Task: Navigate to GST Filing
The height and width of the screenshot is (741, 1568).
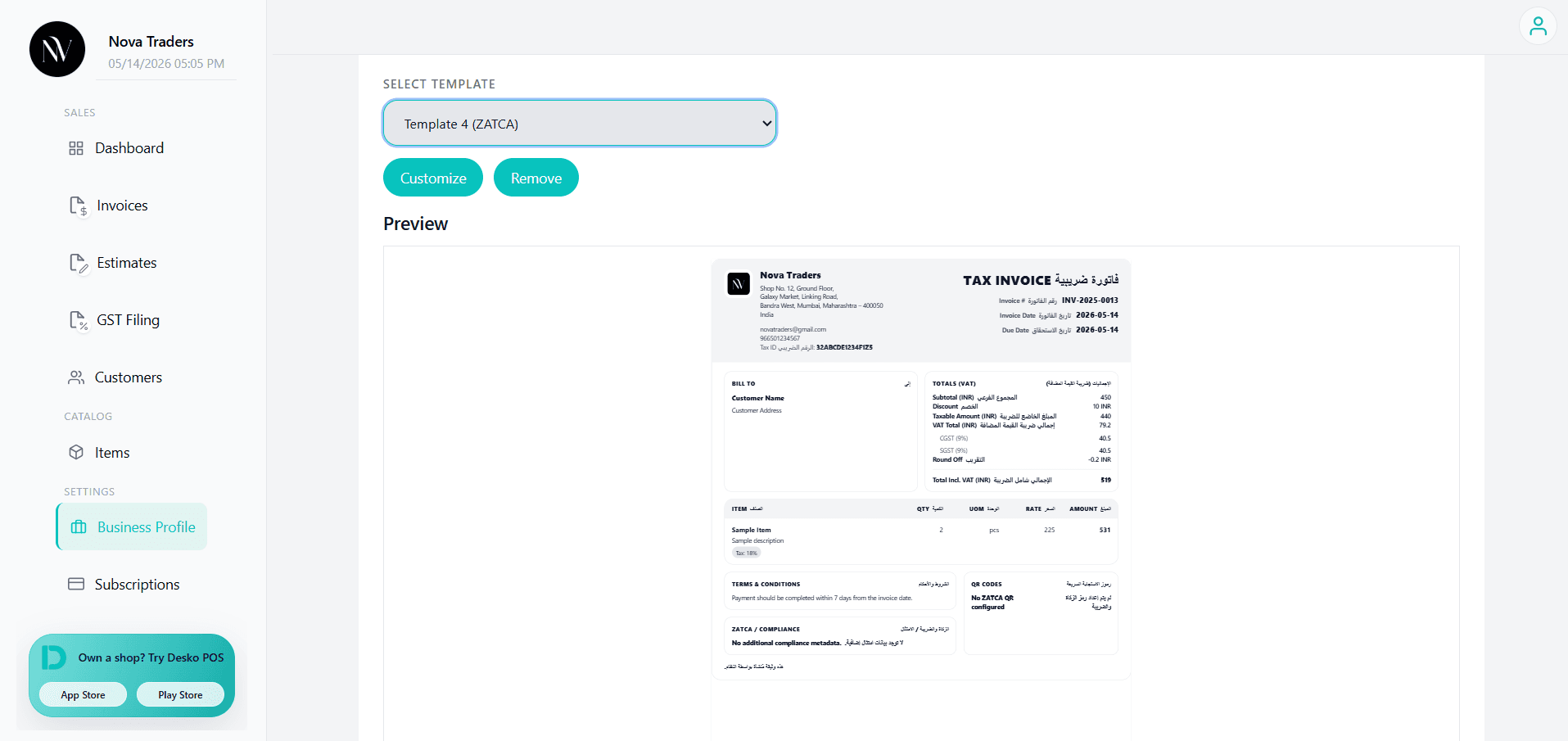Action: click(x=128, y=320)
